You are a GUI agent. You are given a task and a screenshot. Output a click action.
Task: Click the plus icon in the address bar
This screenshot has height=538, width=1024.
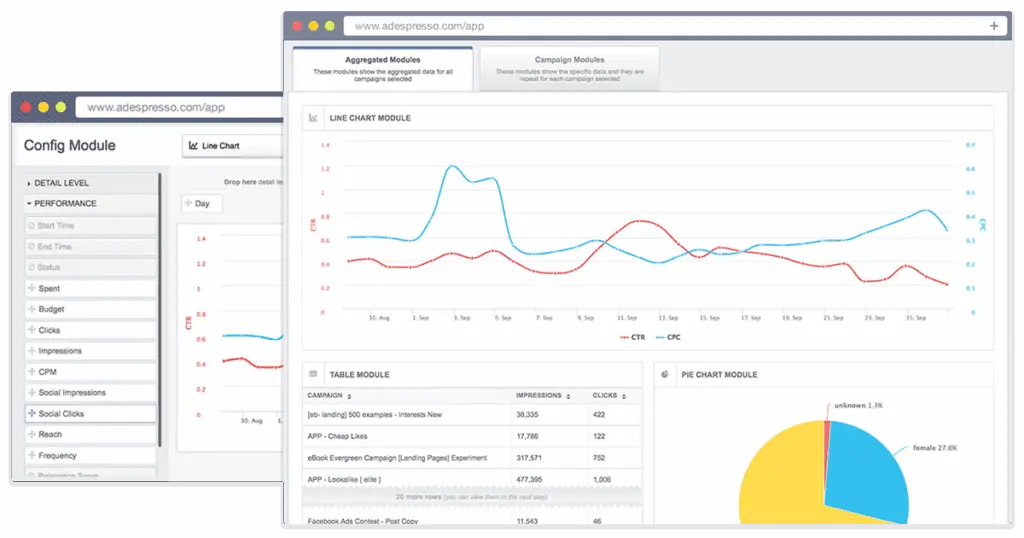(x=993, y=26)
